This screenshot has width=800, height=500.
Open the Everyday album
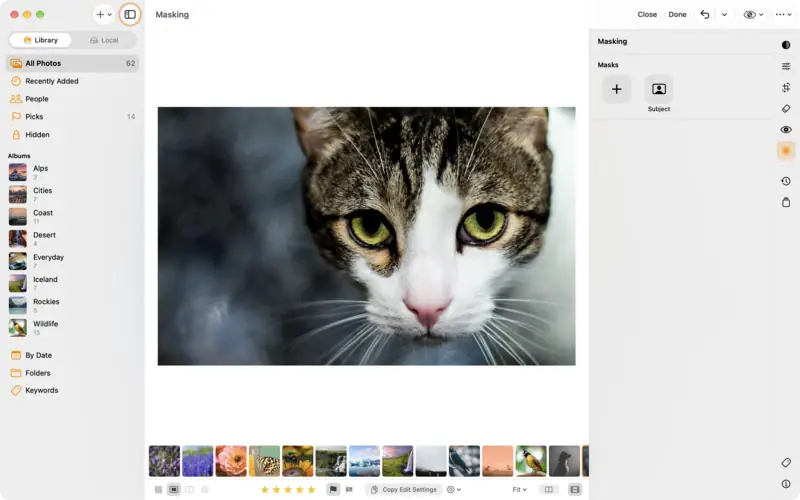coord(72,261)
